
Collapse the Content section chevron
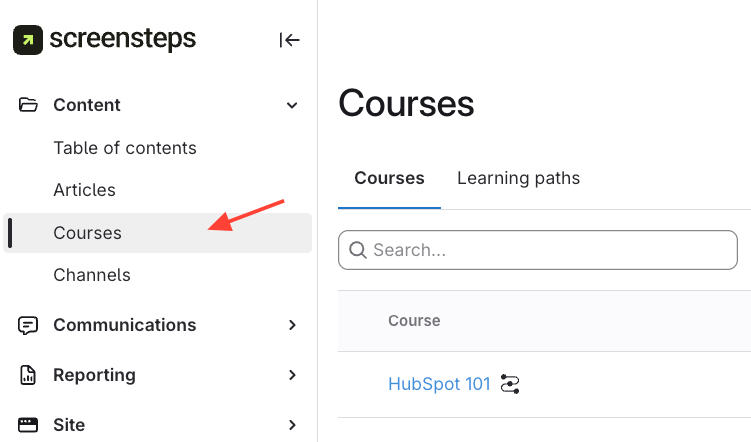(292, 105)
